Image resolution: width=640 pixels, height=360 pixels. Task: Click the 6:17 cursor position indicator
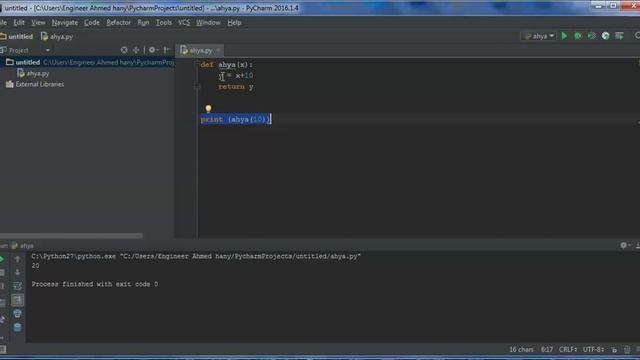click(x=547, y=349)
